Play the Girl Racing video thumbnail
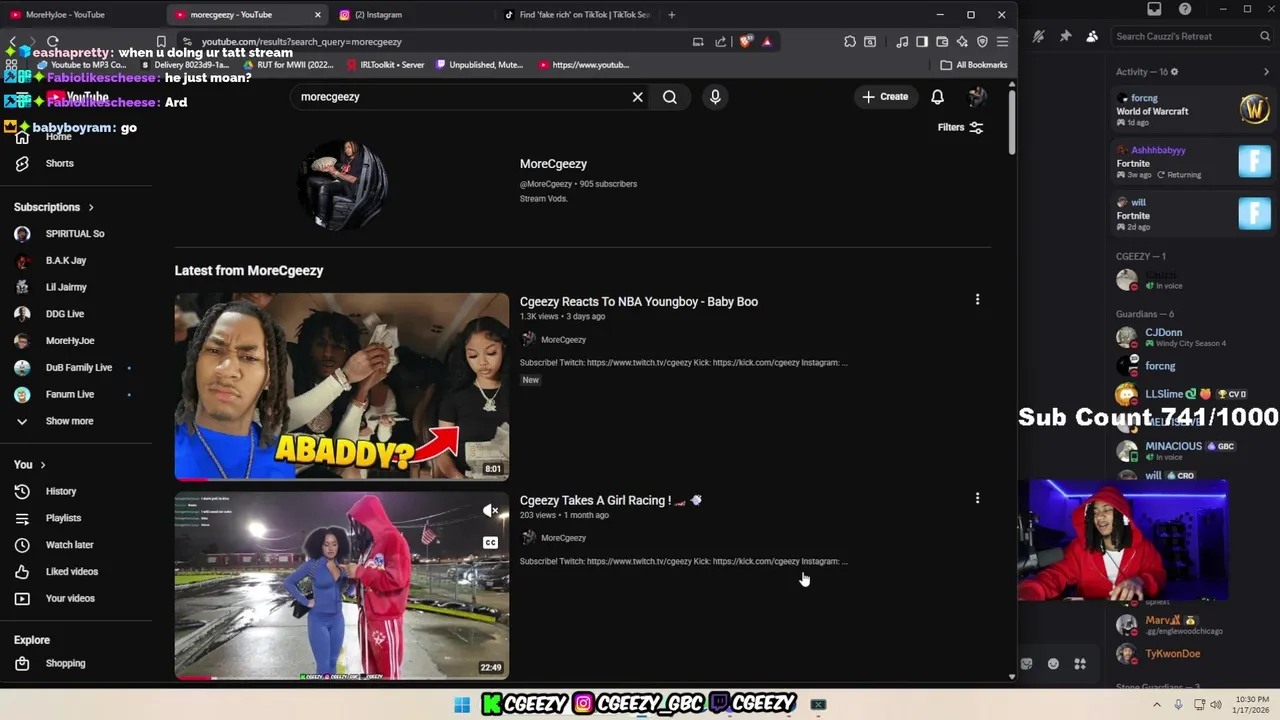The height and width of the screenshot is (720, 1280). pos(342,585)
